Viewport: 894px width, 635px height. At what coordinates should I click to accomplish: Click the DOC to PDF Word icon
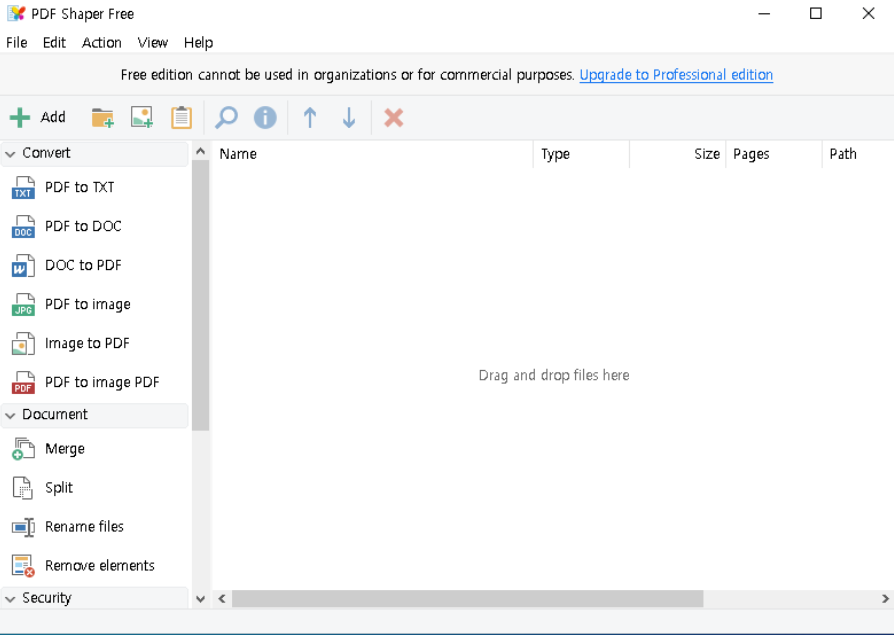click(x=23, y=266)
